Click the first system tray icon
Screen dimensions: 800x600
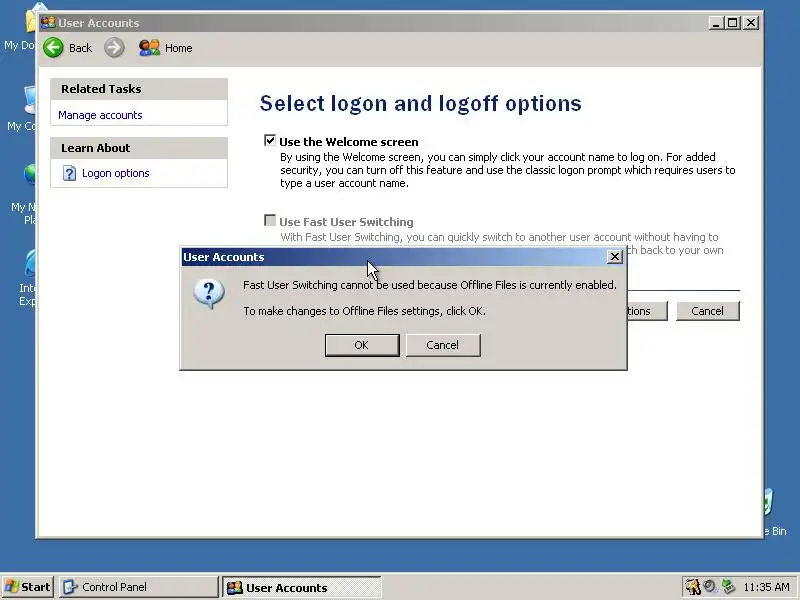click(692, 587)
